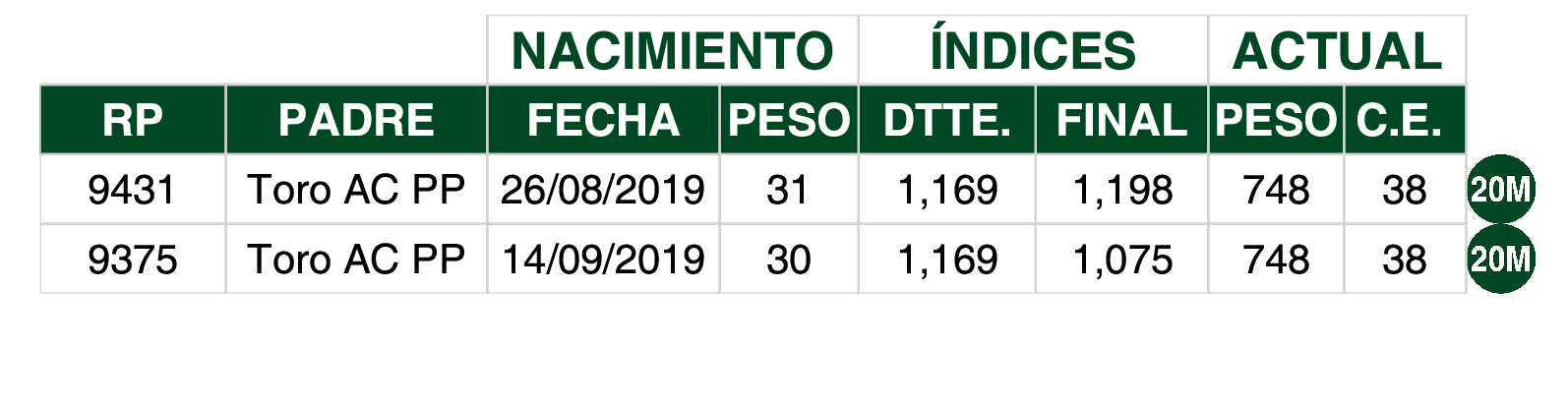
Task: Select the NACIMIENTO group heading
Action: [x=673, y=50]
